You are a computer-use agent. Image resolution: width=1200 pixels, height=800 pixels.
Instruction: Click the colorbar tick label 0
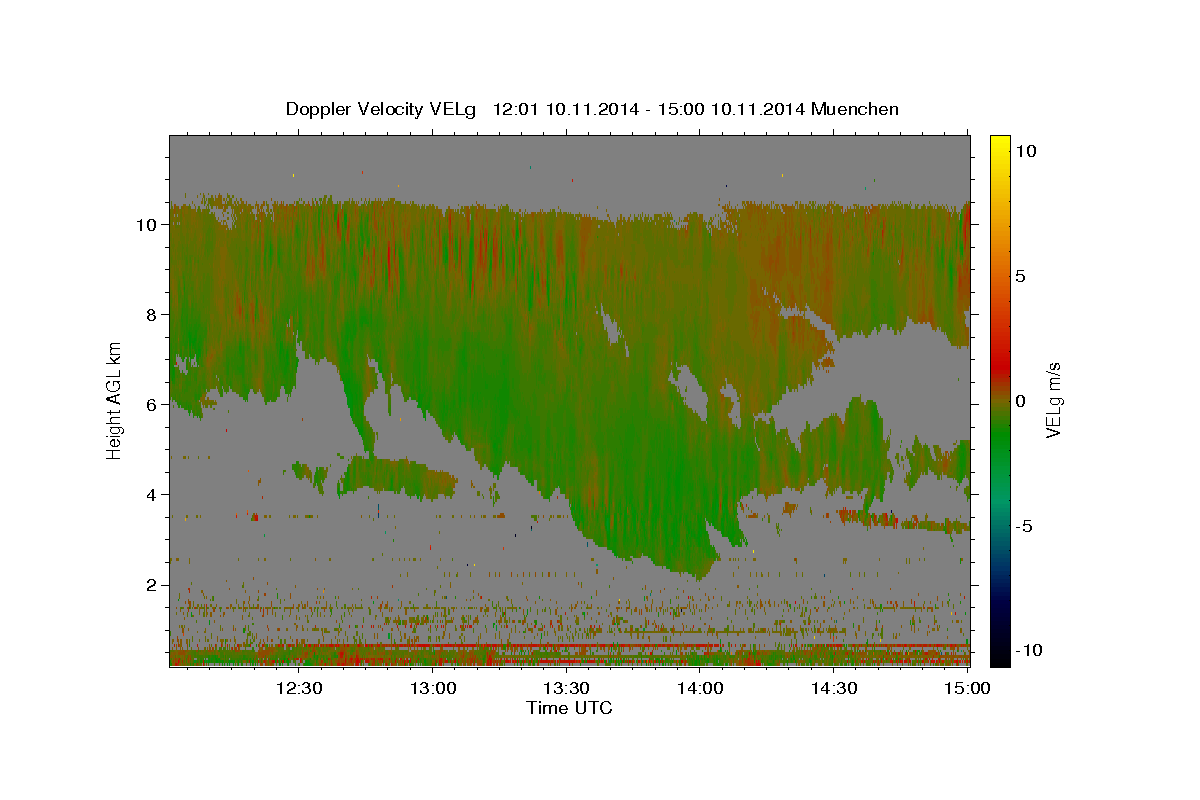pyautogui.click(x=1021, y=400)
